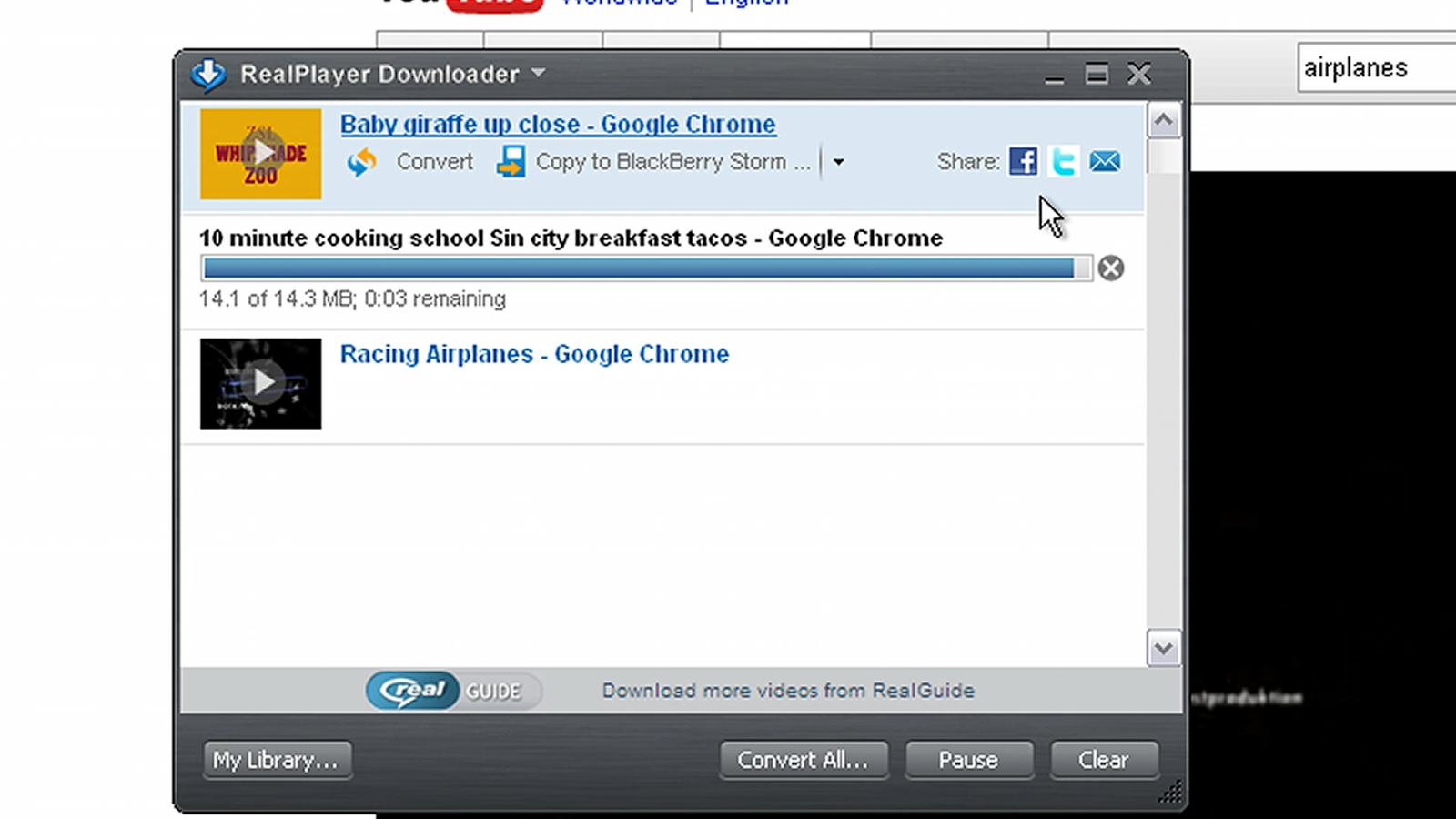Open the RealPlayer Downloader title dropdown arrow
Screen dimensions: 1456x819
tap(539, 72)
